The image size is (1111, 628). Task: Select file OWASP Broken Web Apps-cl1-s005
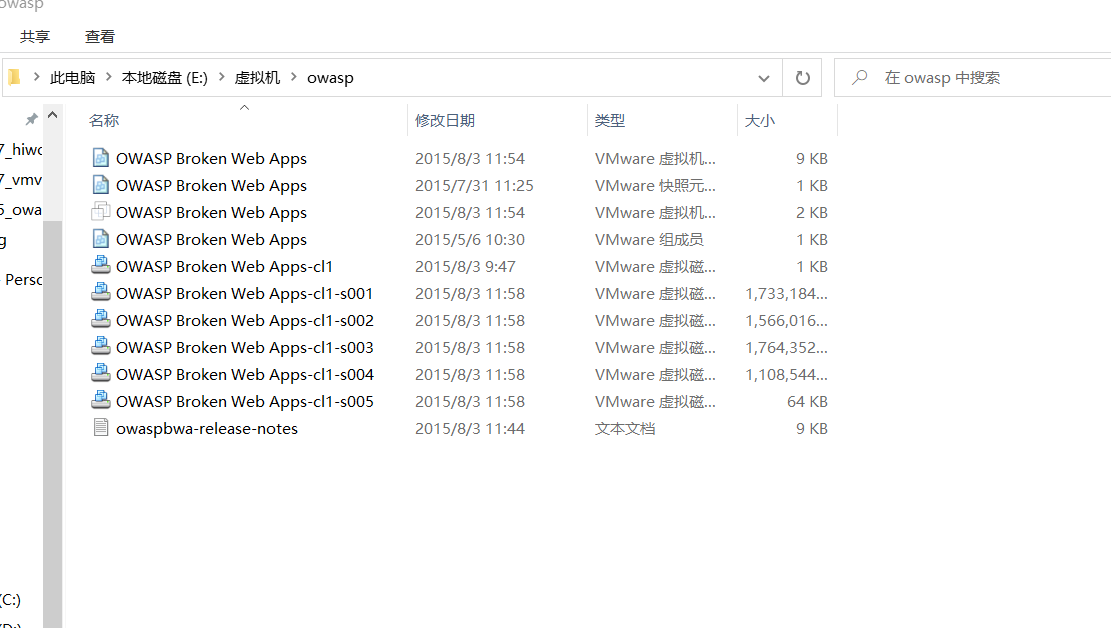click(244, 400)
